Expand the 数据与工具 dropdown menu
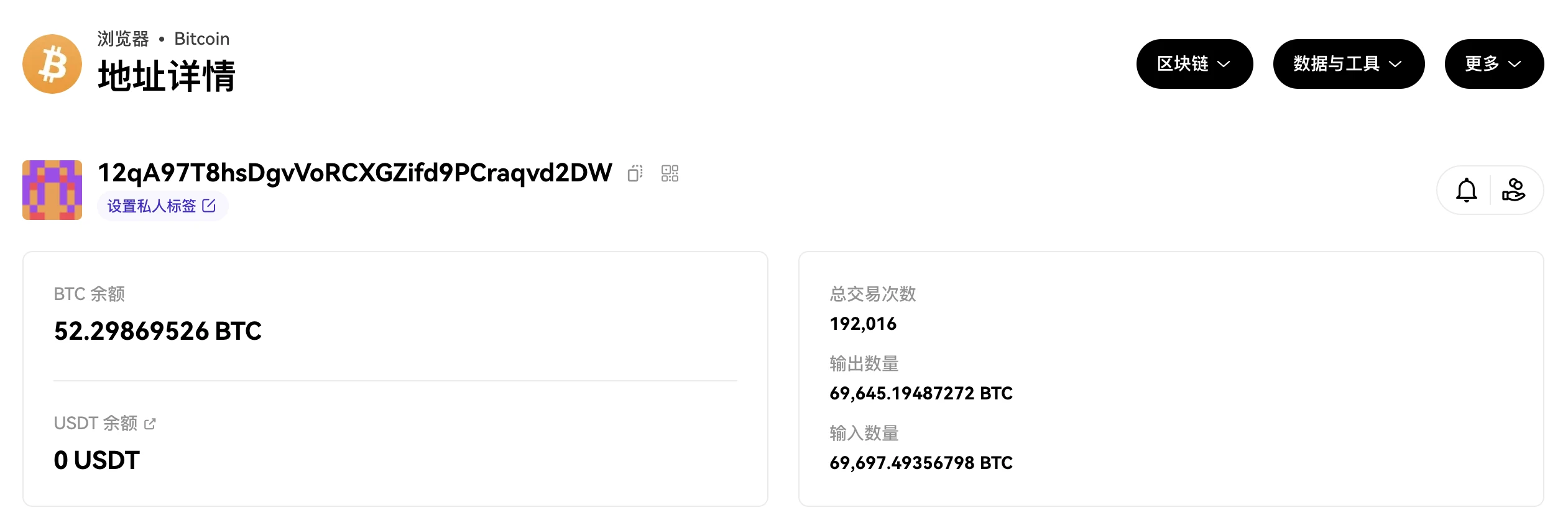 [x=1349, y=64]
